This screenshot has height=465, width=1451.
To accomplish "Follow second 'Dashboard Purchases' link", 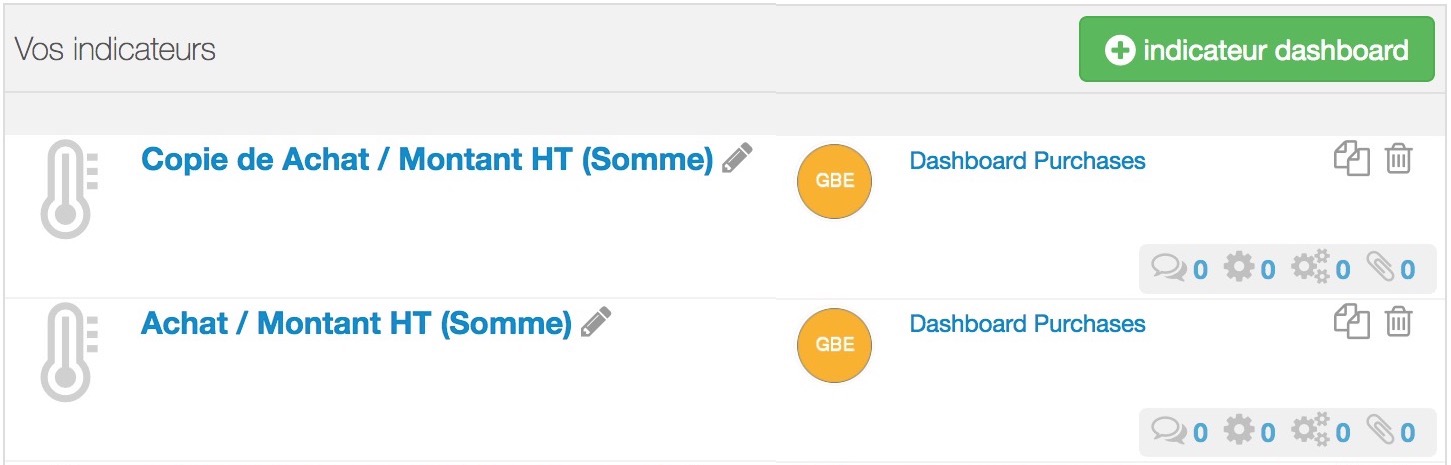I will (x=1027, y=324).
